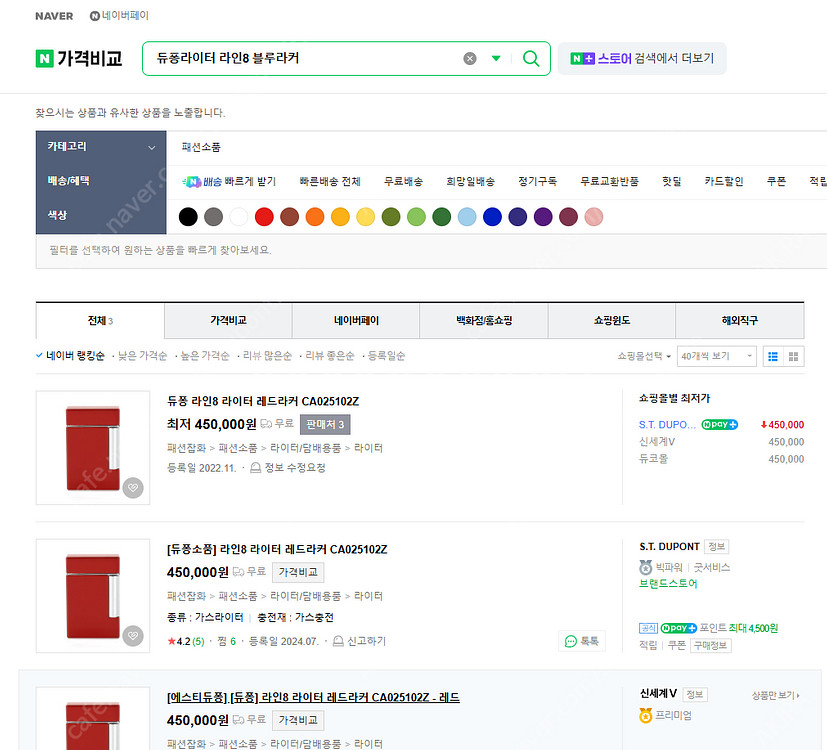Open 듀퐁 라인8 라이터 레드라커 CA025102Z title

(263, 401)
